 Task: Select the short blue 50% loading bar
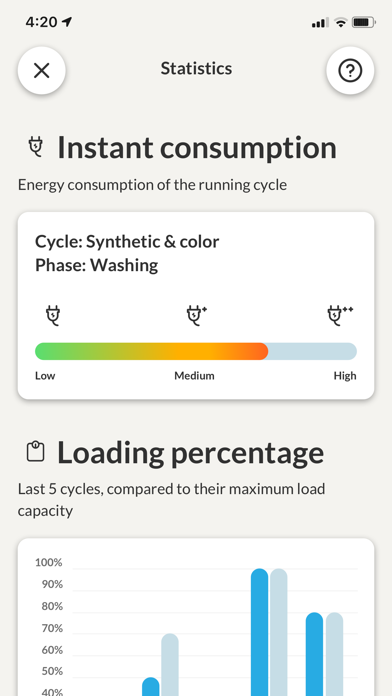pyautogui.click(x=150, y=686)
